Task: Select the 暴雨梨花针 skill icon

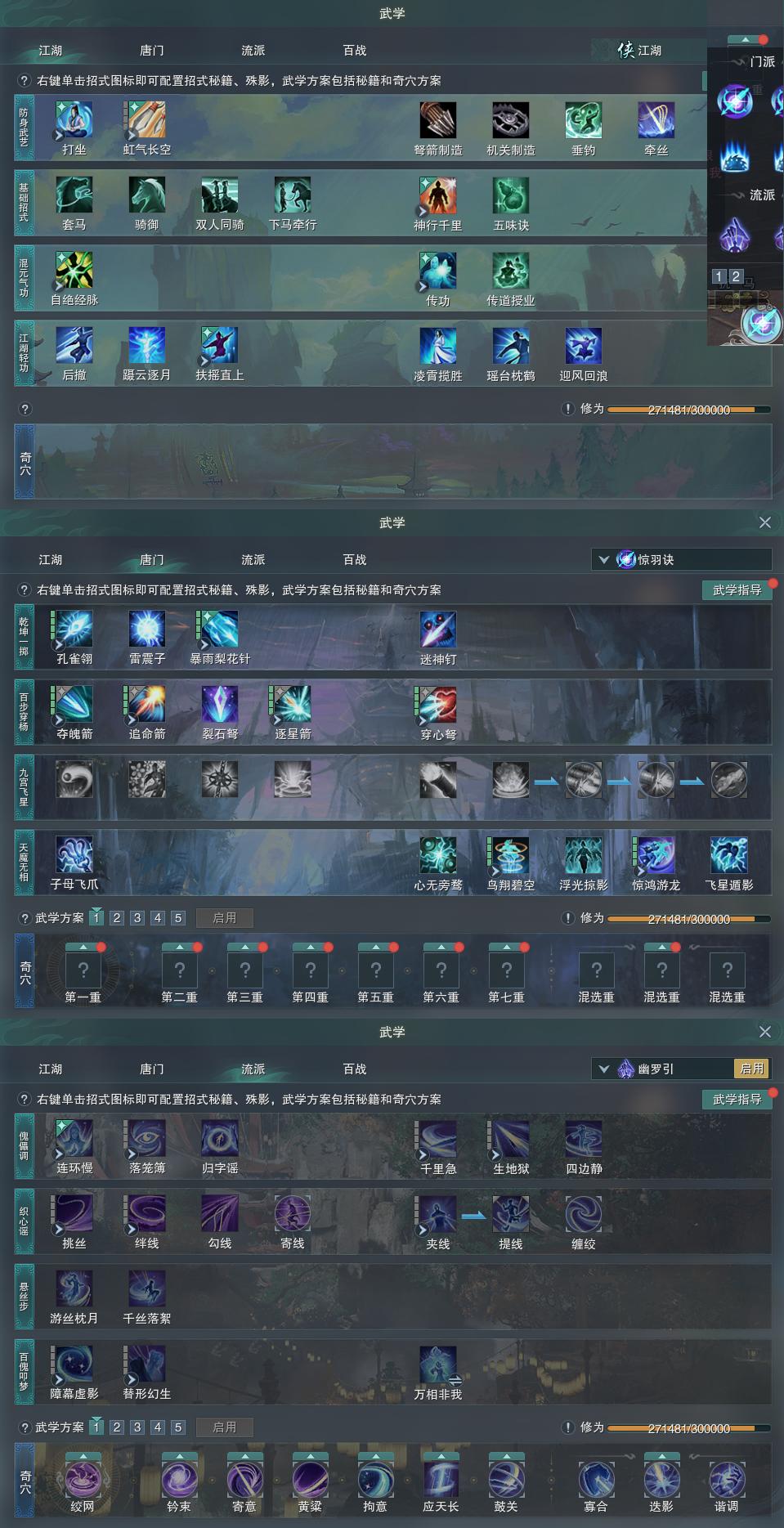Action: coord(220,630)
